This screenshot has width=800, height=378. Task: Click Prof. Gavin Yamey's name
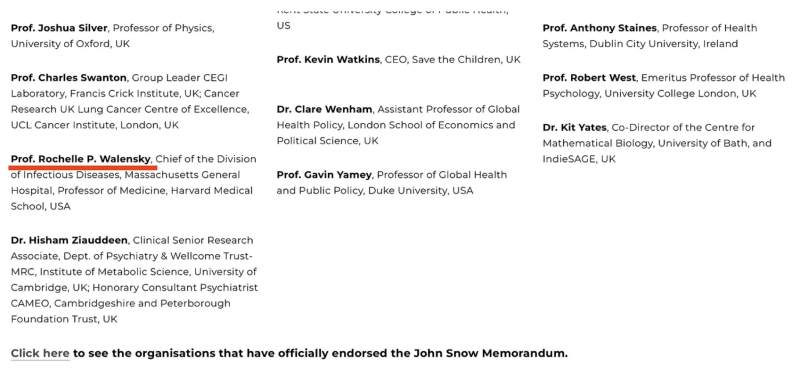point(324,175)
